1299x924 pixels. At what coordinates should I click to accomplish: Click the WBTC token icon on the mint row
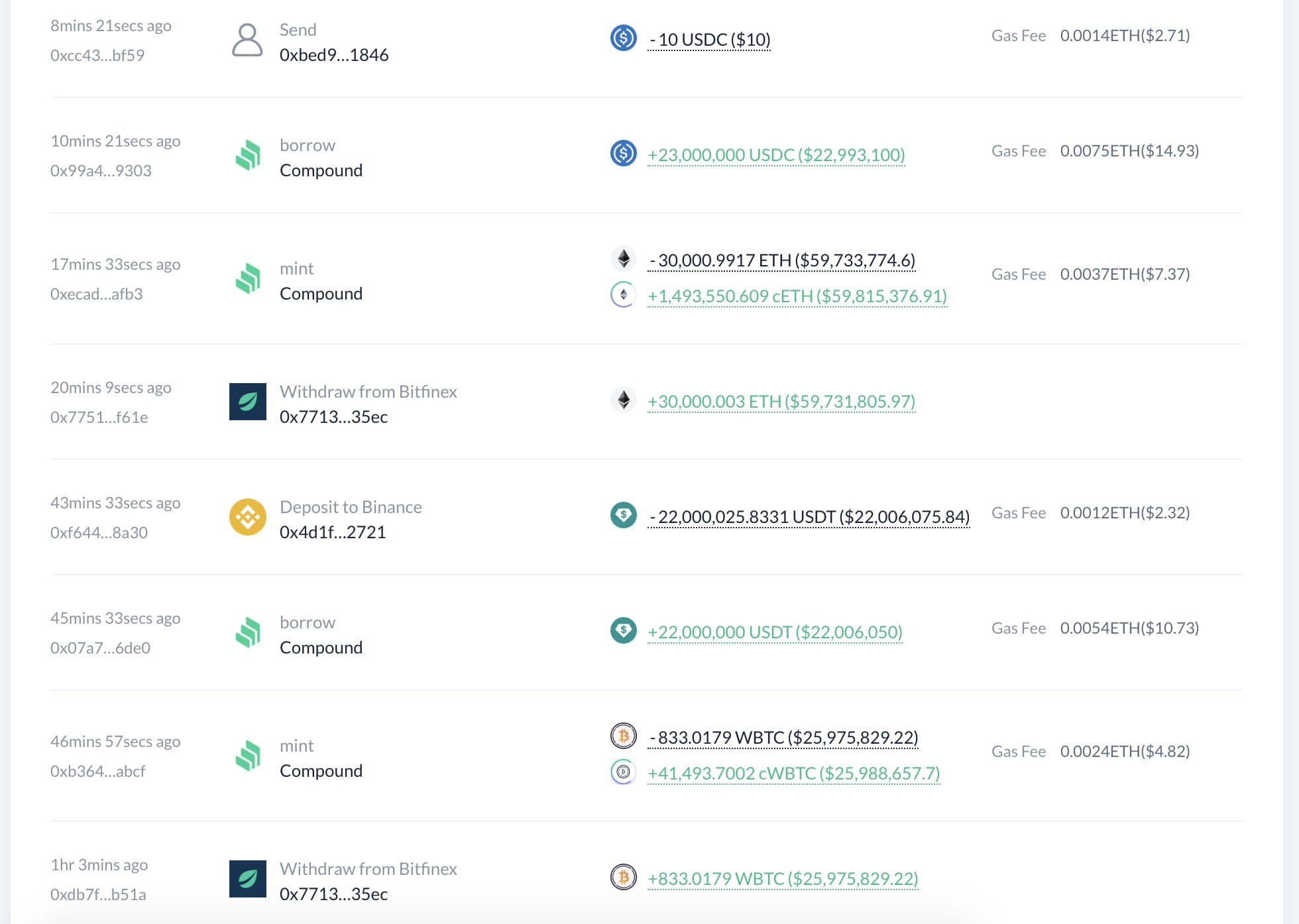pyautogui.click(x=623, y=736)
